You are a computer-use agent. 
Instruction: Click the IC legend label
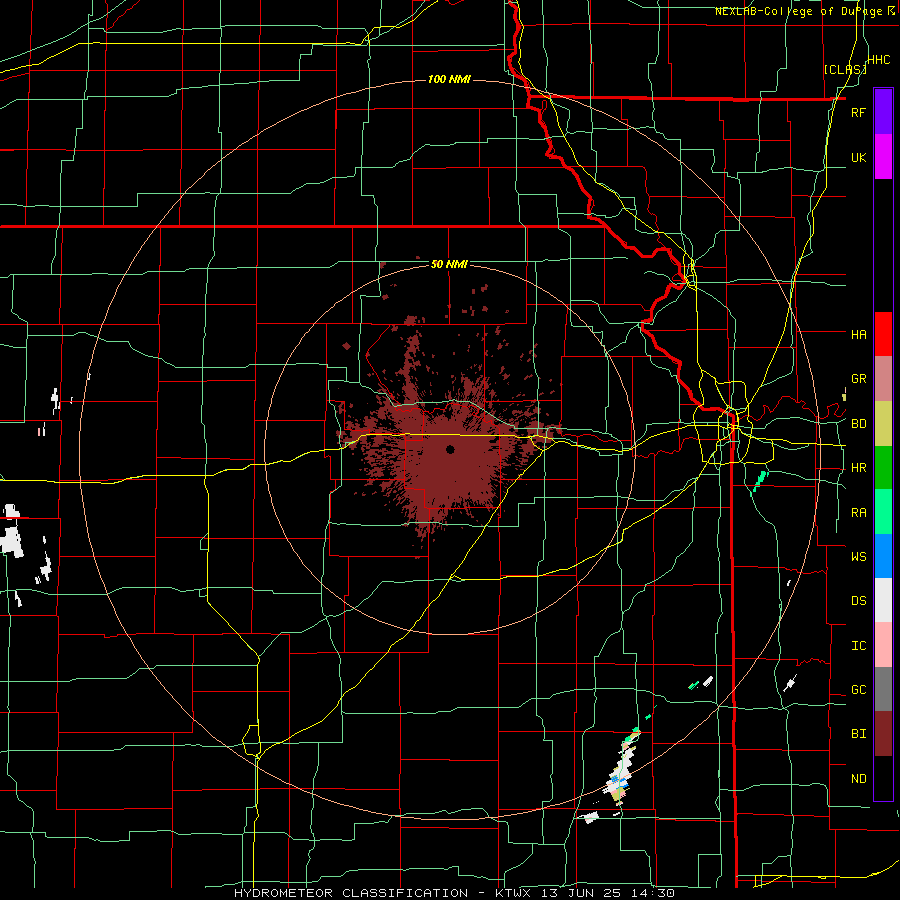858,646
